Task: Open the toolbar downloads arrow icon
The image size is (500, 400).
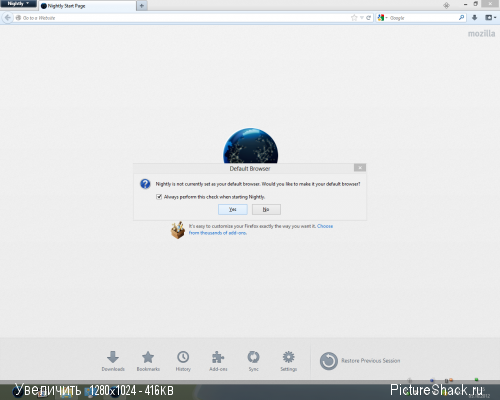Action: coord(475,18)
